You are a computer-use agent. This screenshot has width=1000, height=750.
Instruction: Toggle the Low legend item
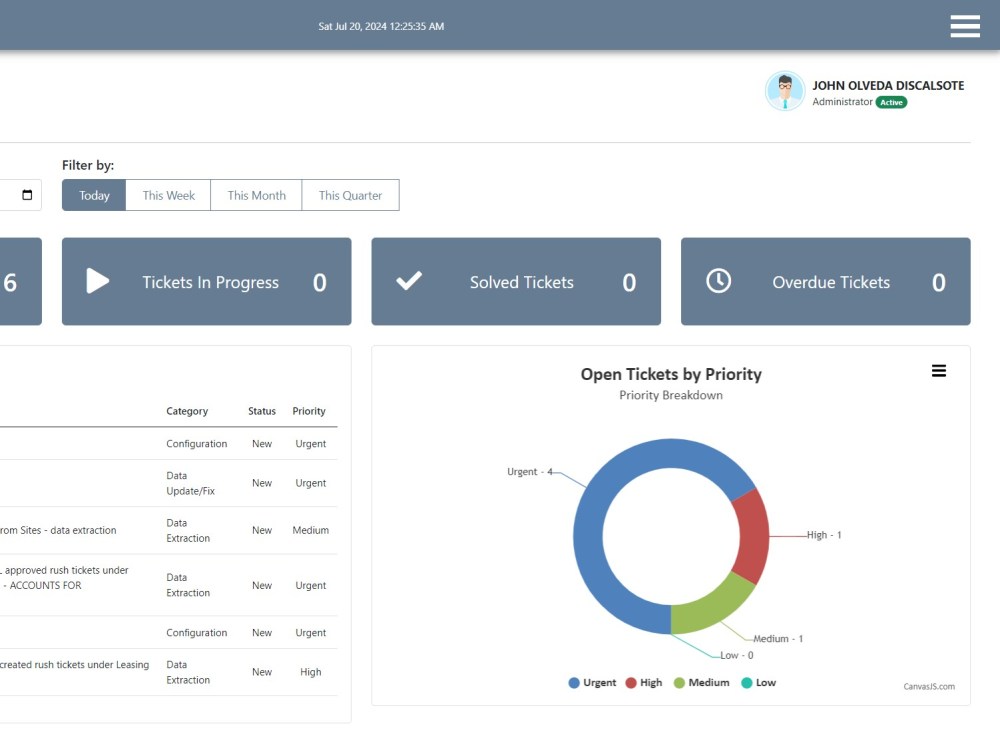(x=758, y=682)
